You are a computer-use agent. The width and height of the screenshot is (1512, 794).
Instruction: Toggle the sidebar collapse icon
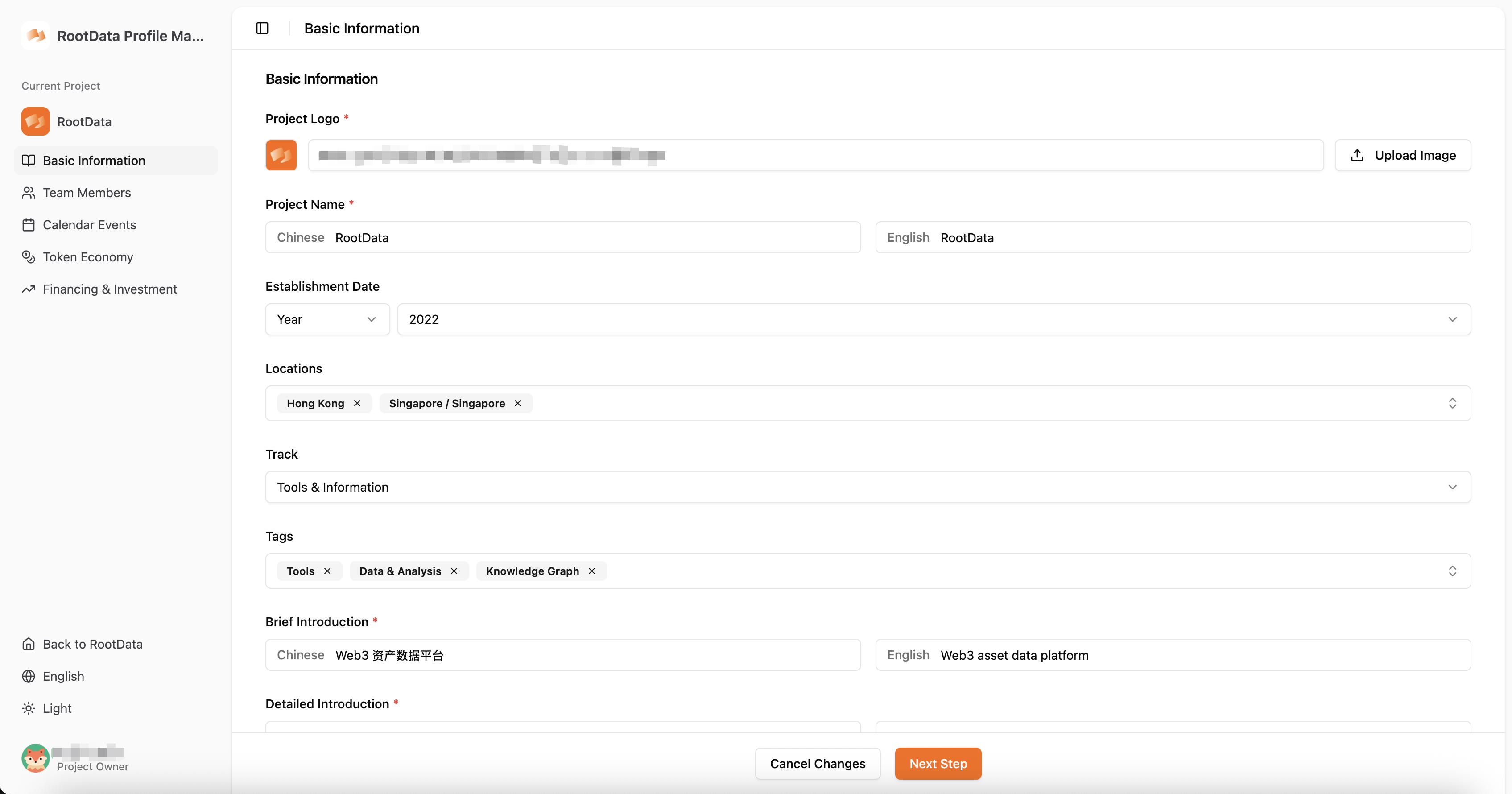pos(262,28)
